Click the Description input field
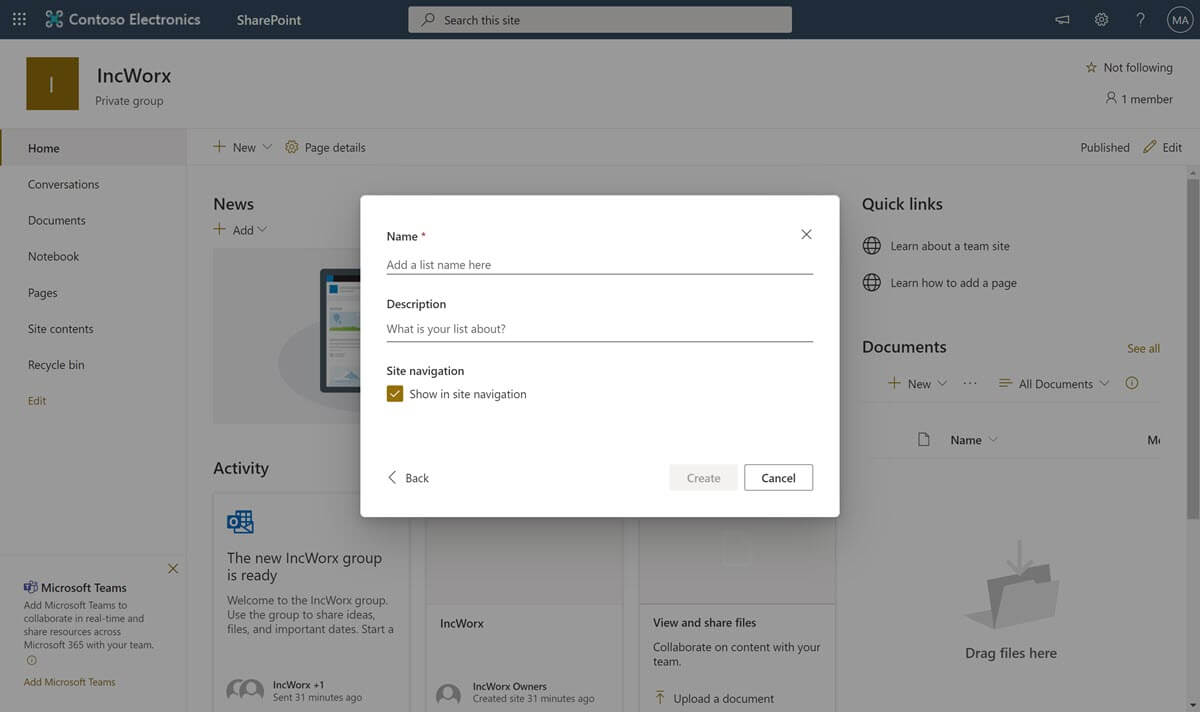 coord(600,329)
